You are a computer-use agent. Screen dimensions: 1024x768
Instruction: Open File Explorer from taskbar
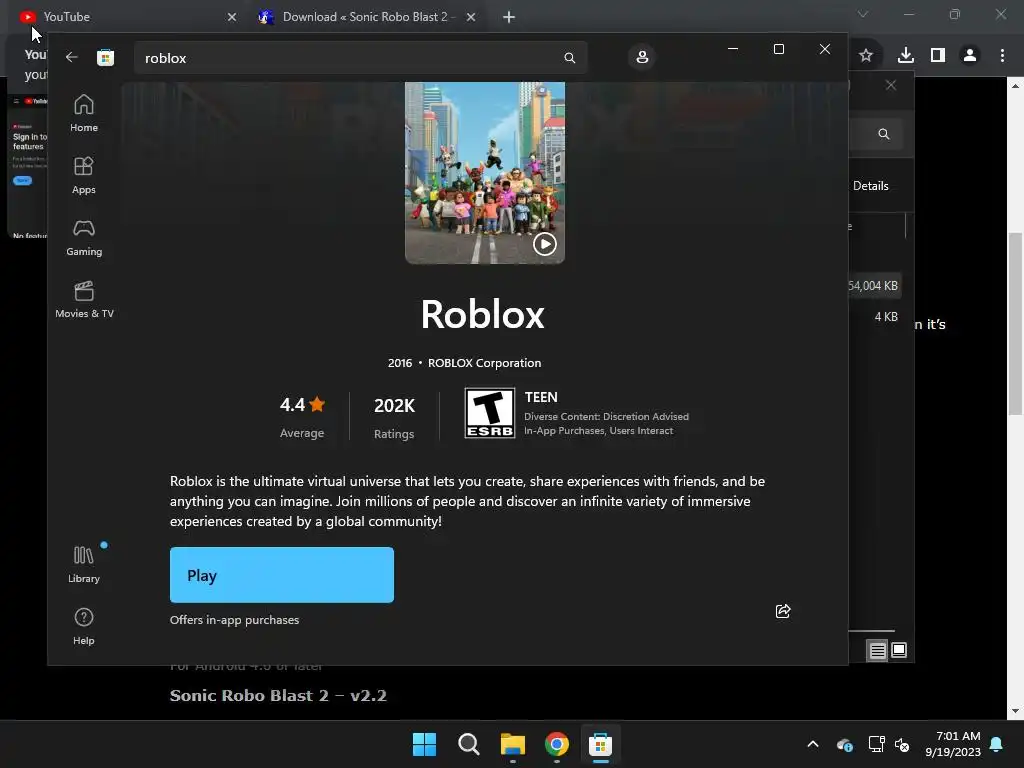513,744
